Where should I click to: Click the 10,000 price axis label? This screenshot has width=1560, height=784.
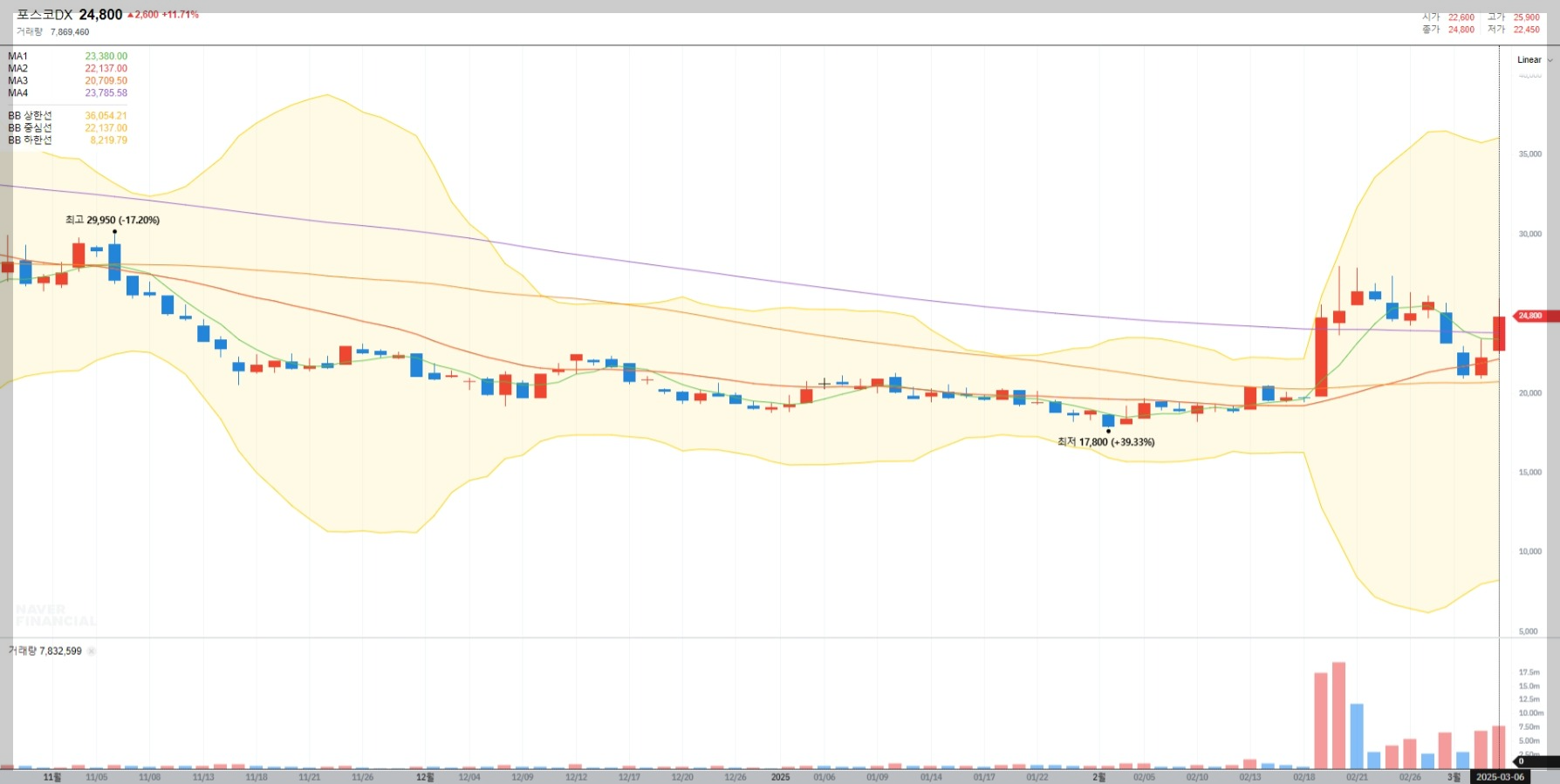[1529, 552]
